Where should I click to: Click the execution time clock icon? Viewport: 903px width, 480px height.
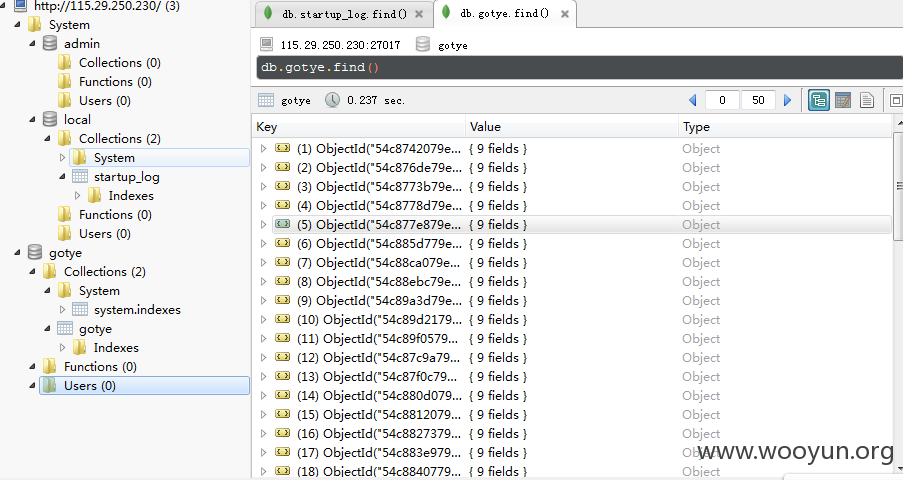[332, 100]
